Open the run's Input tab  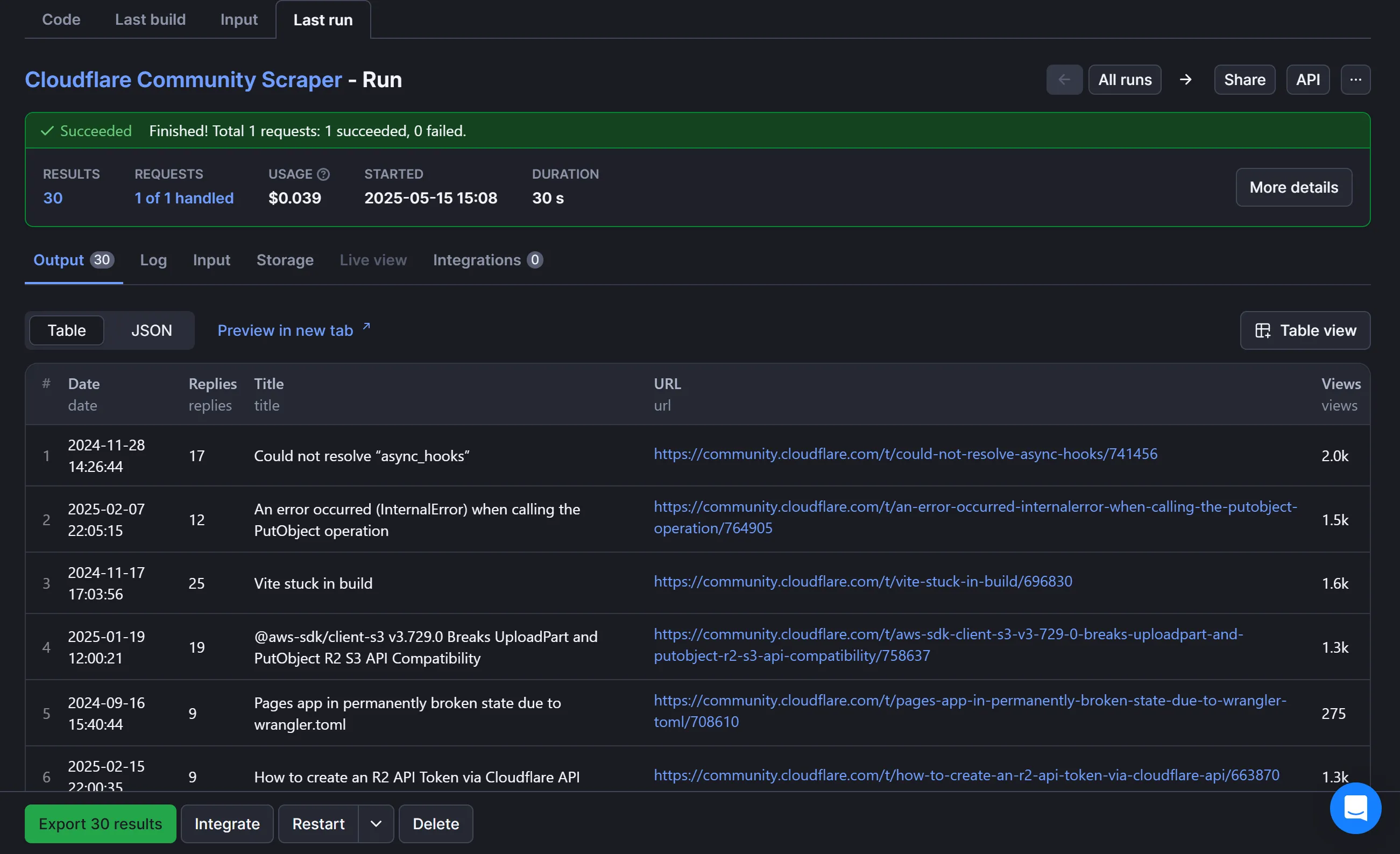point(211,260)
